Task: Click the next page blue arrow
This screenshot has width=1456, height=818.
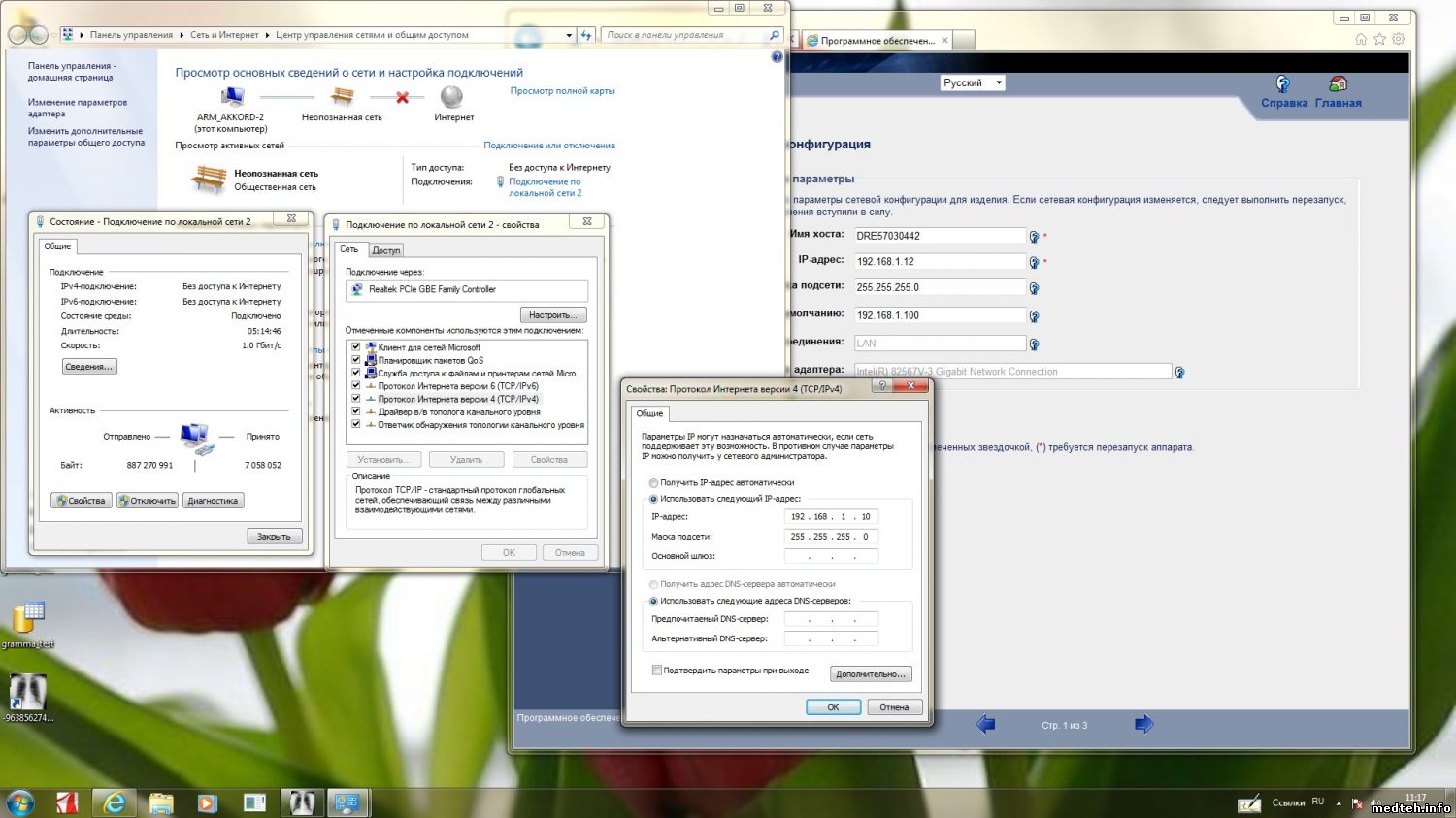Action: [1143, 724]
